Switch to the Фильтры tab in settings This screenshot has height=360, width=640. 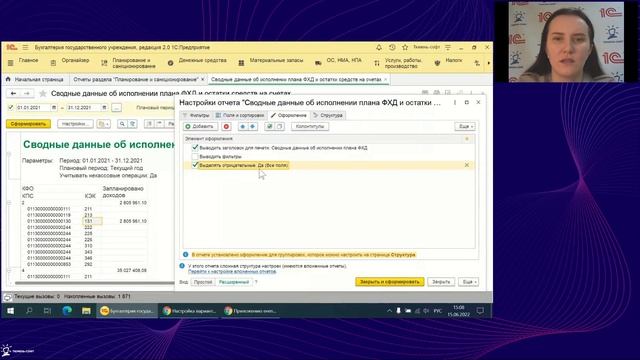click(196, 115)
